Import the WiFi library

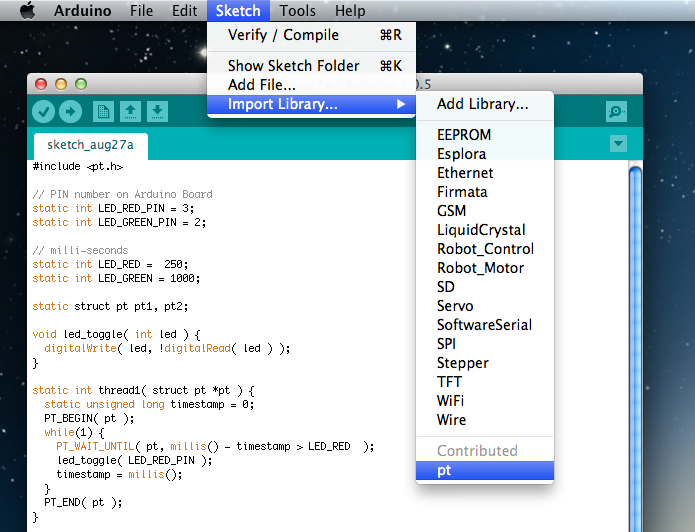485,401
